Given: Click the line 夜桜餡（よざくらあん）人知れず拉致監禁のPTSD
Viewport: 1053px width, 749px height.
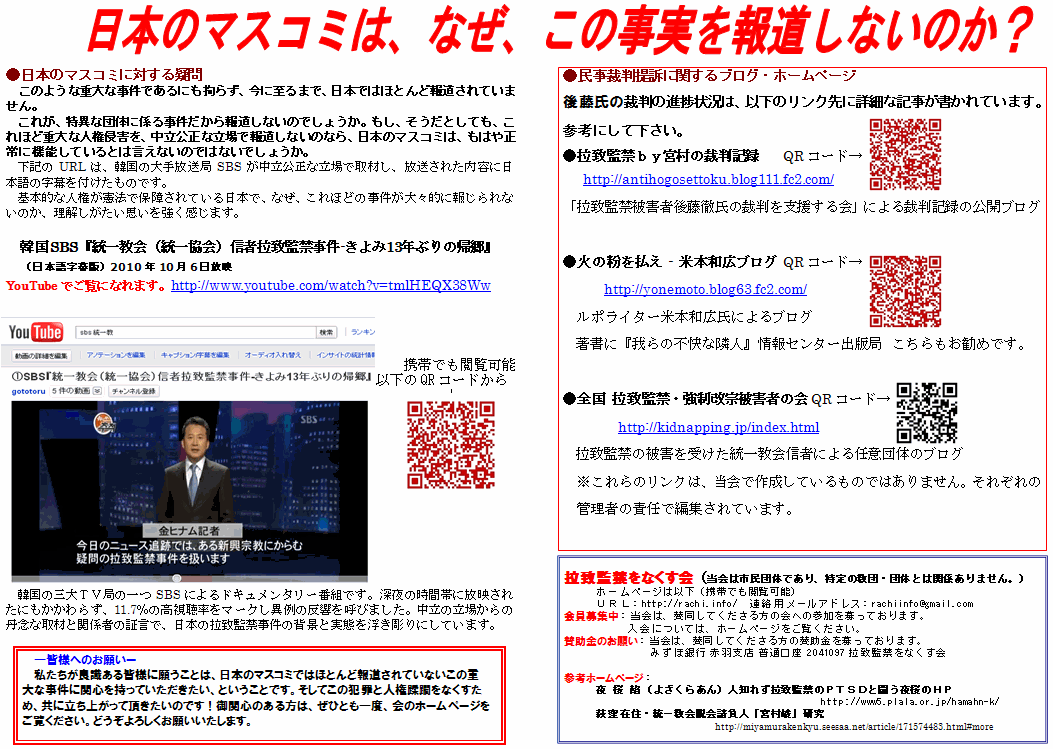Looking at the screenshot, I should (x=774, y=690).
